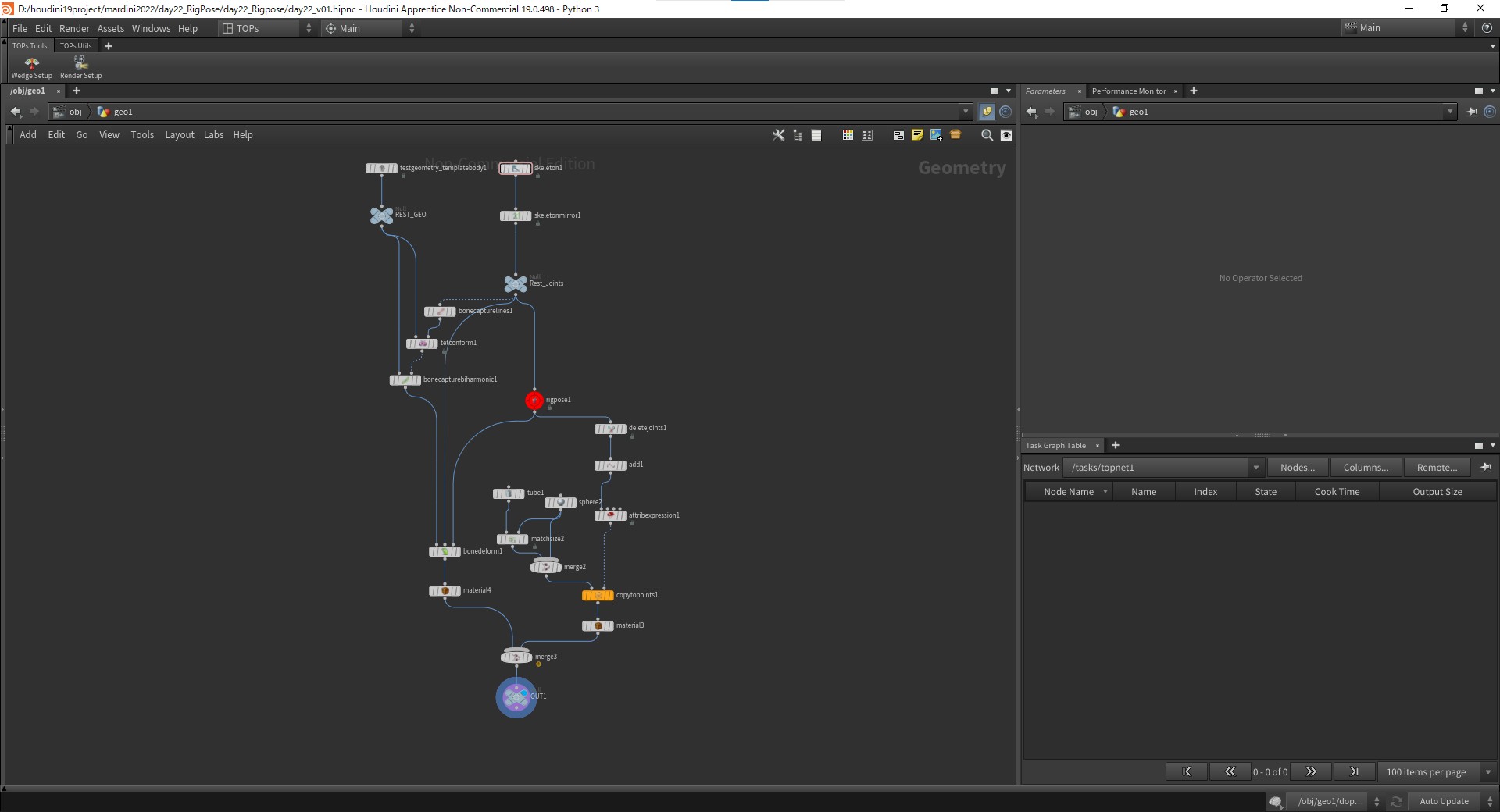The image size is (1500, 812).
Task: Open network display options eye icon
Action: pos(1006,135)
